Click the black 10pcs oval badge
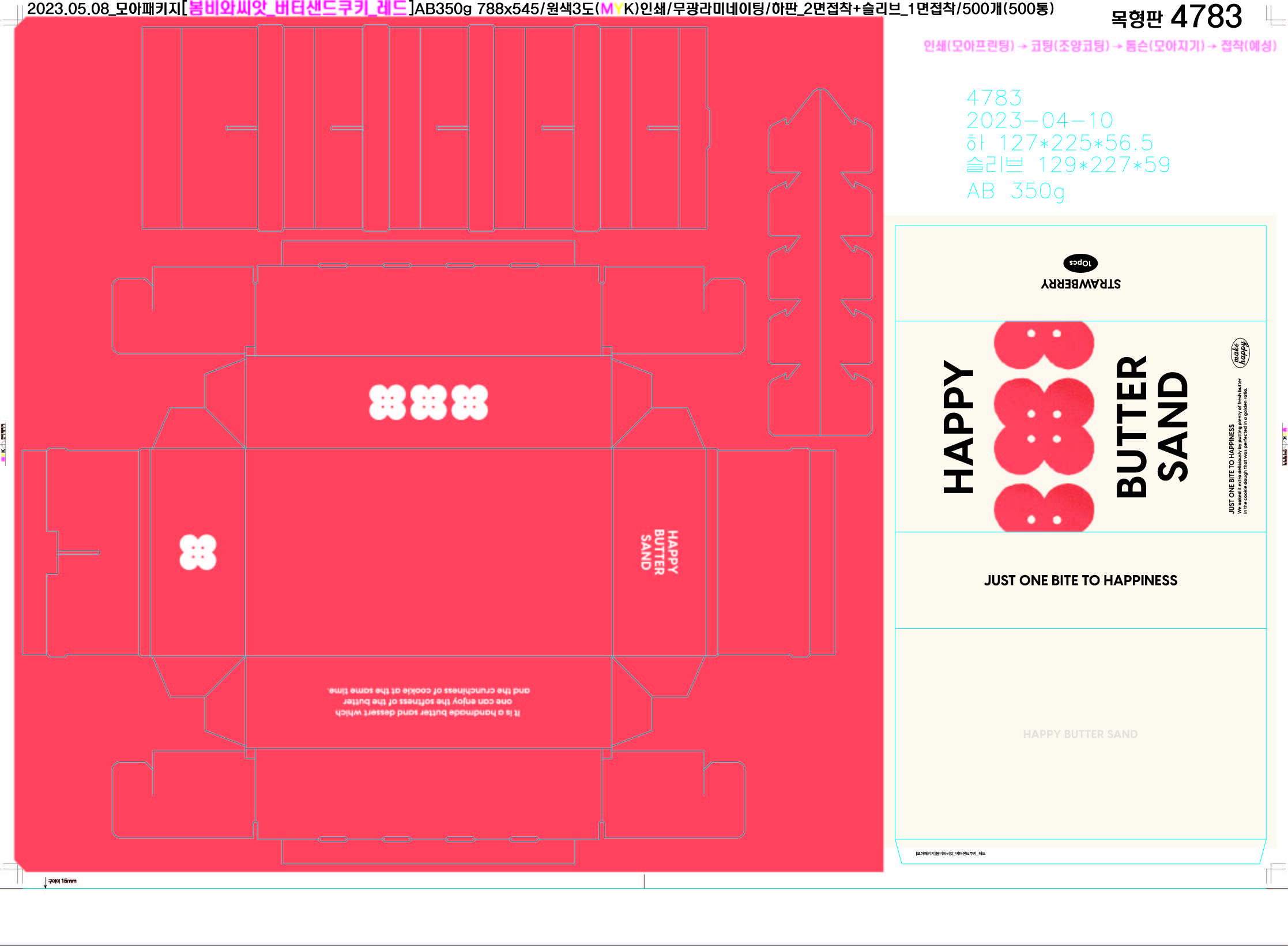1288x946 pixels. click(x=1080, y=263)
